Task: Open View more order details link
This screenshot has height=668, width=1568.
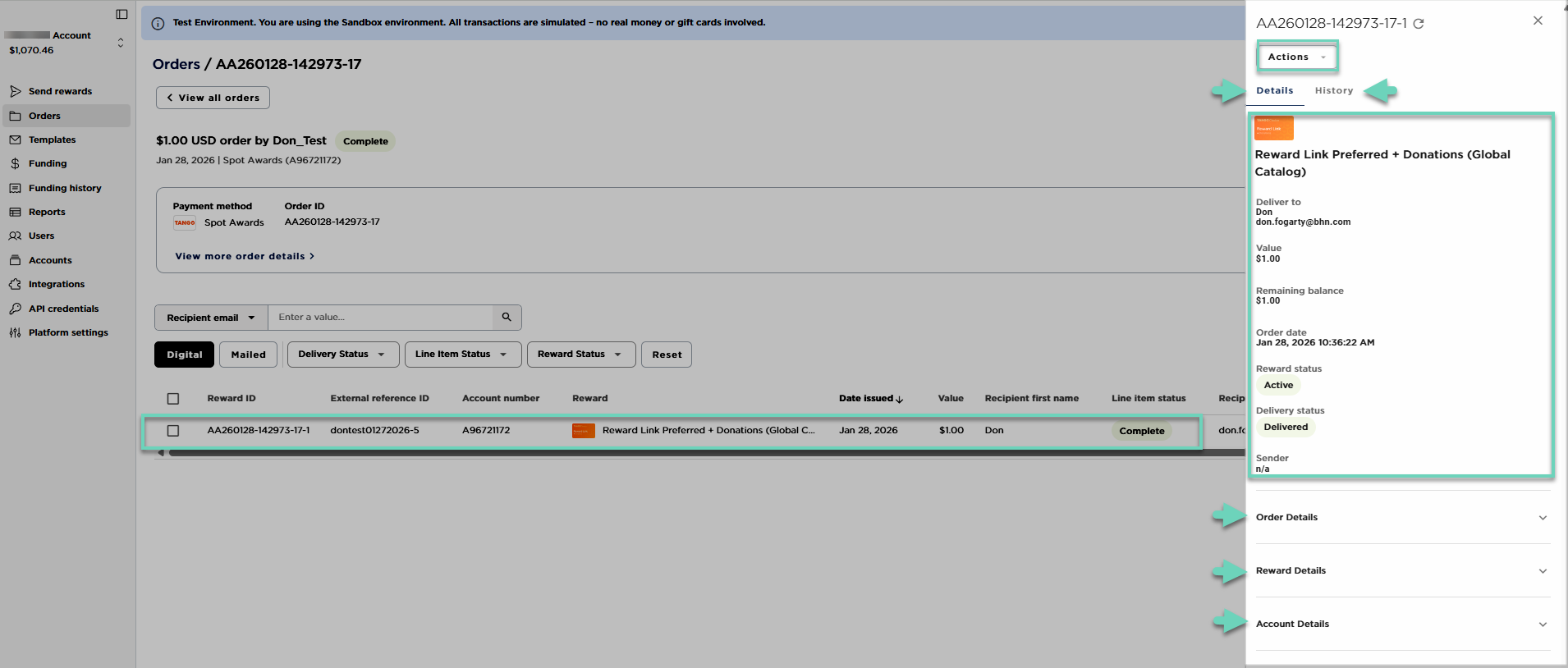Action: pos(244,256)
